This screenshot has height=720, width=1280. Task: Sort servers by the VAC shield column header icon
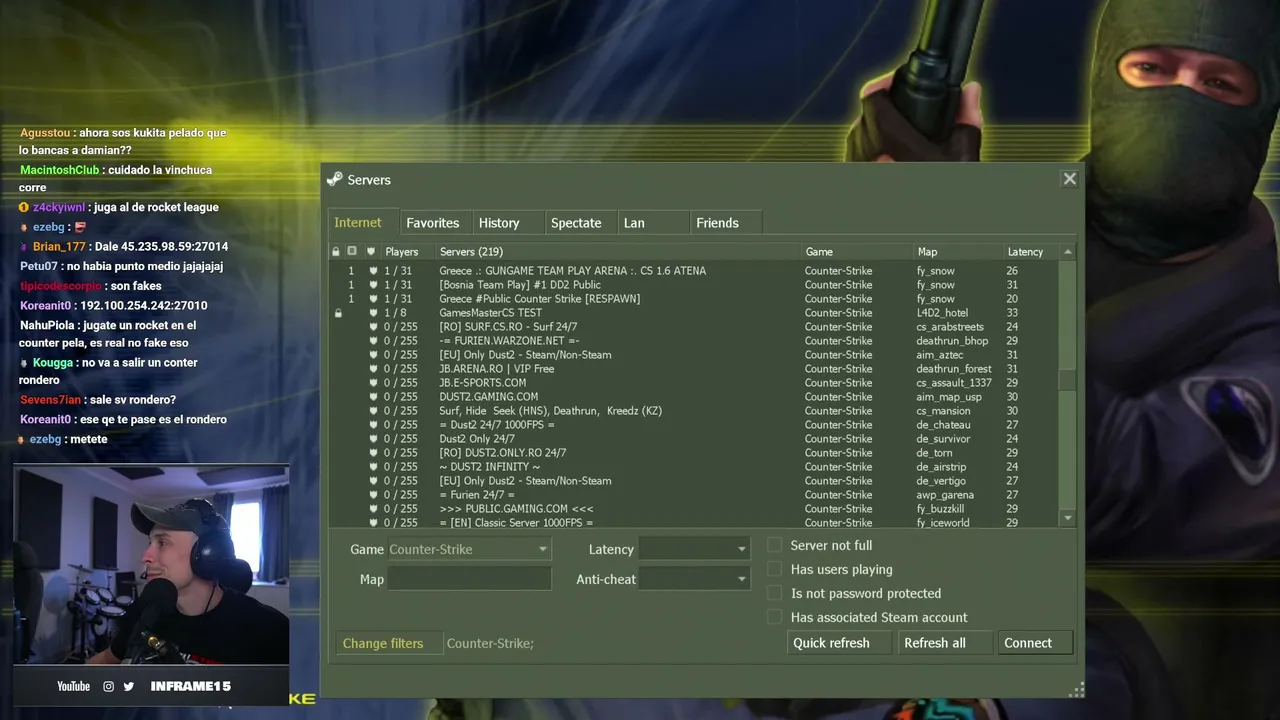pyautogui.click(x=371, y=251)
